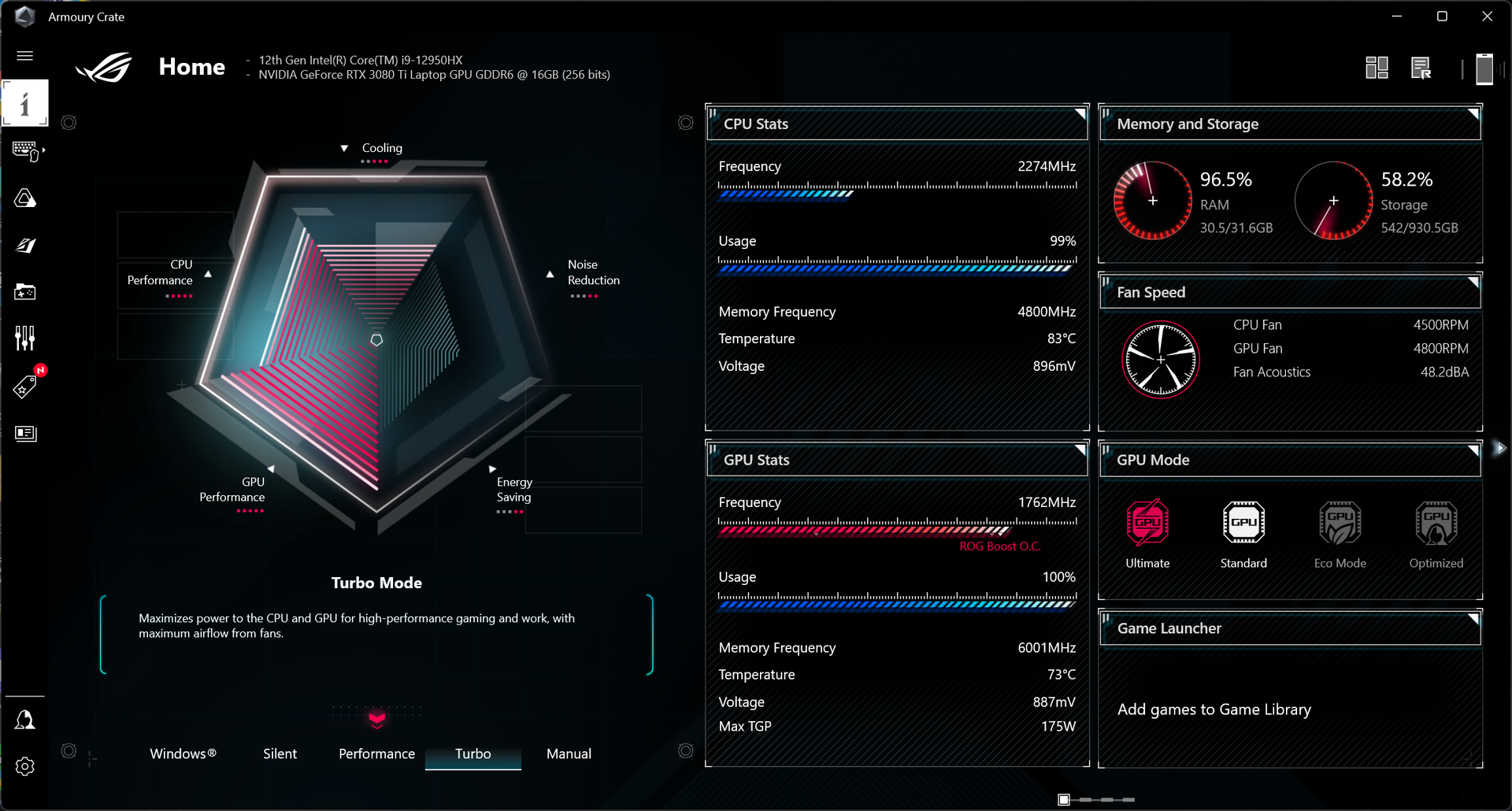Click the Noise Reduction label
Screen dimensions: 1512x811
tap(594, 272)
